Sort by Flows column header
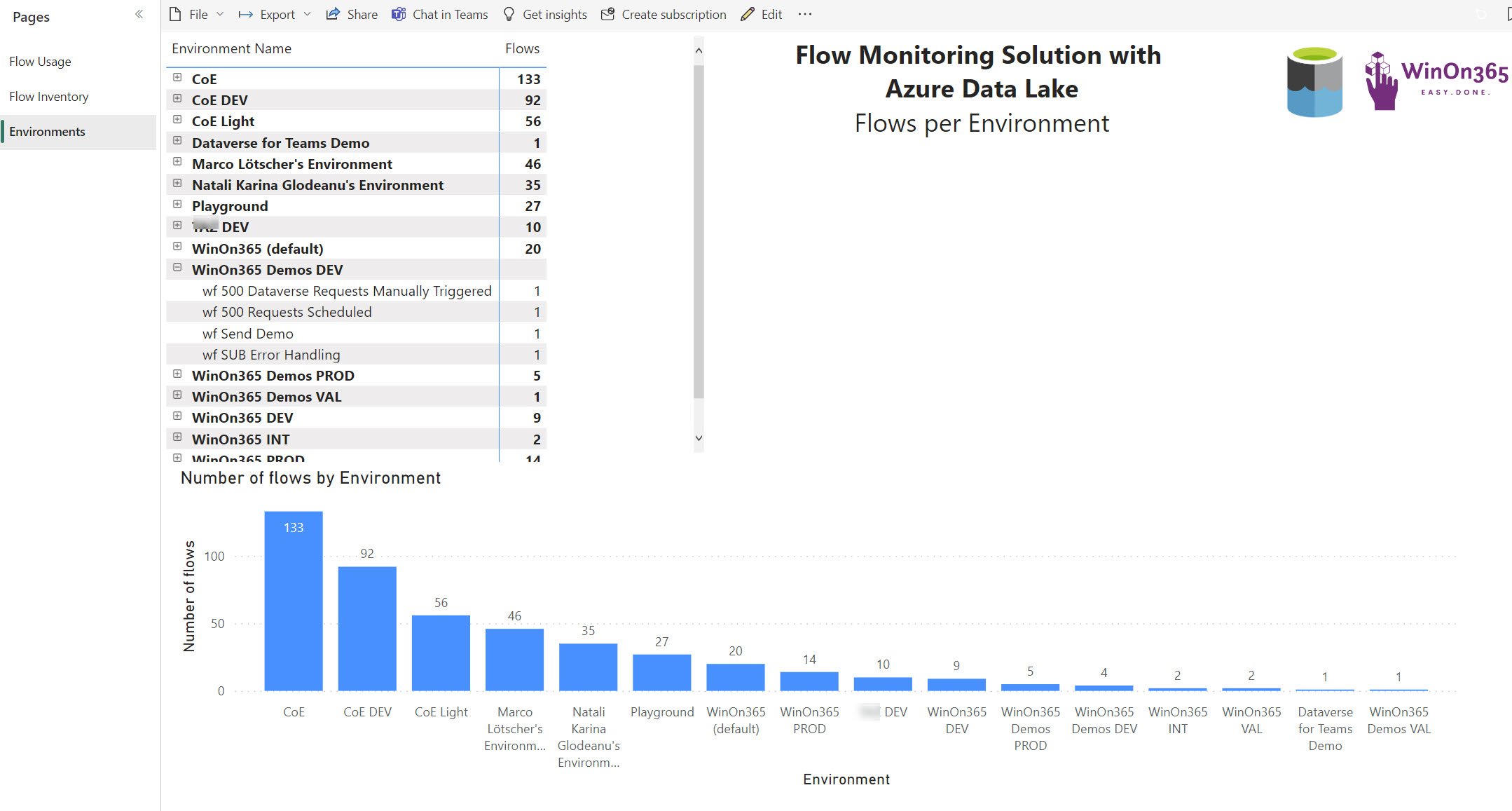The width and height of the screenshot is (1512, 811). (x=522, y=48)
